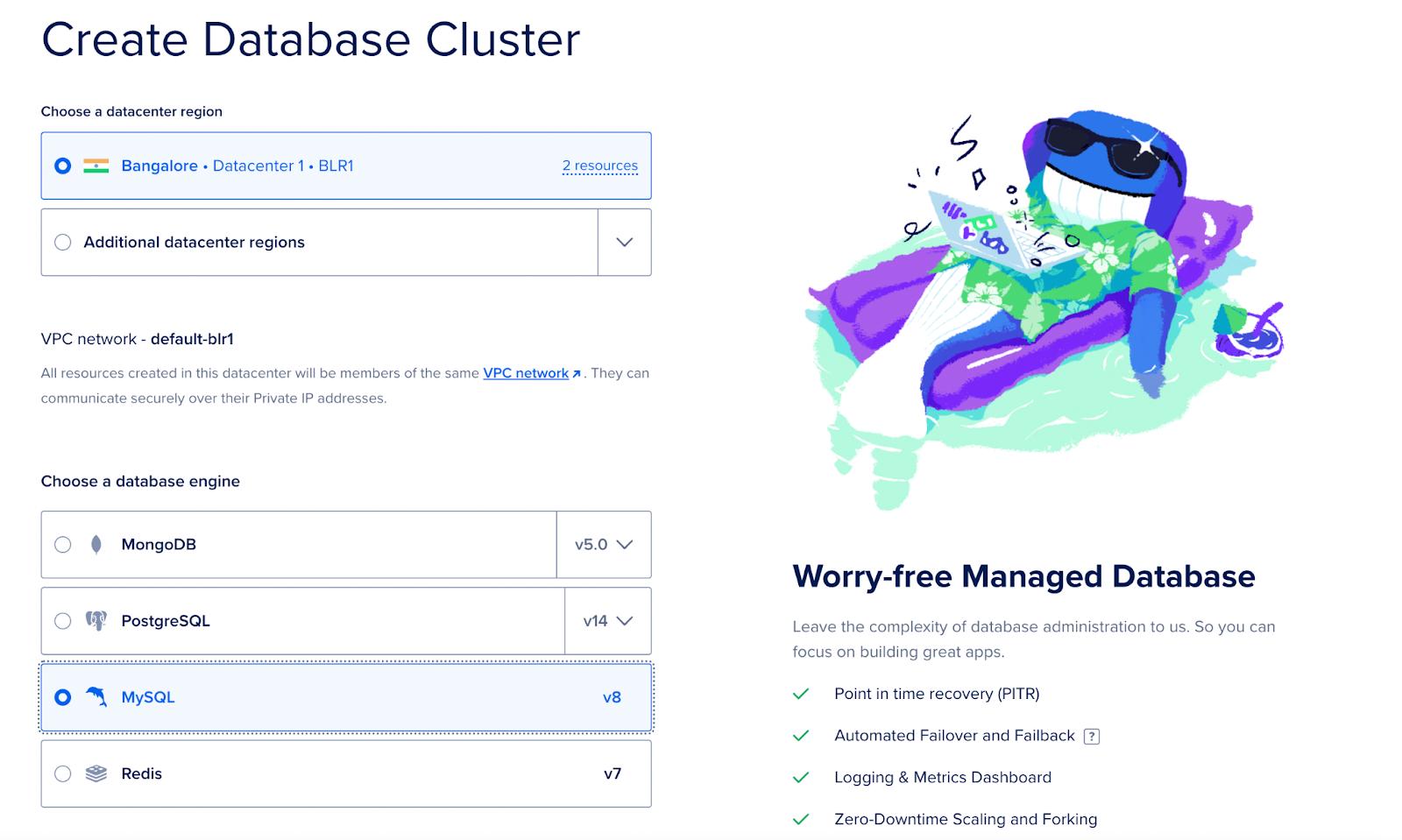Select the MySQL radio button

pyautogui.click(x=62, y=697)
